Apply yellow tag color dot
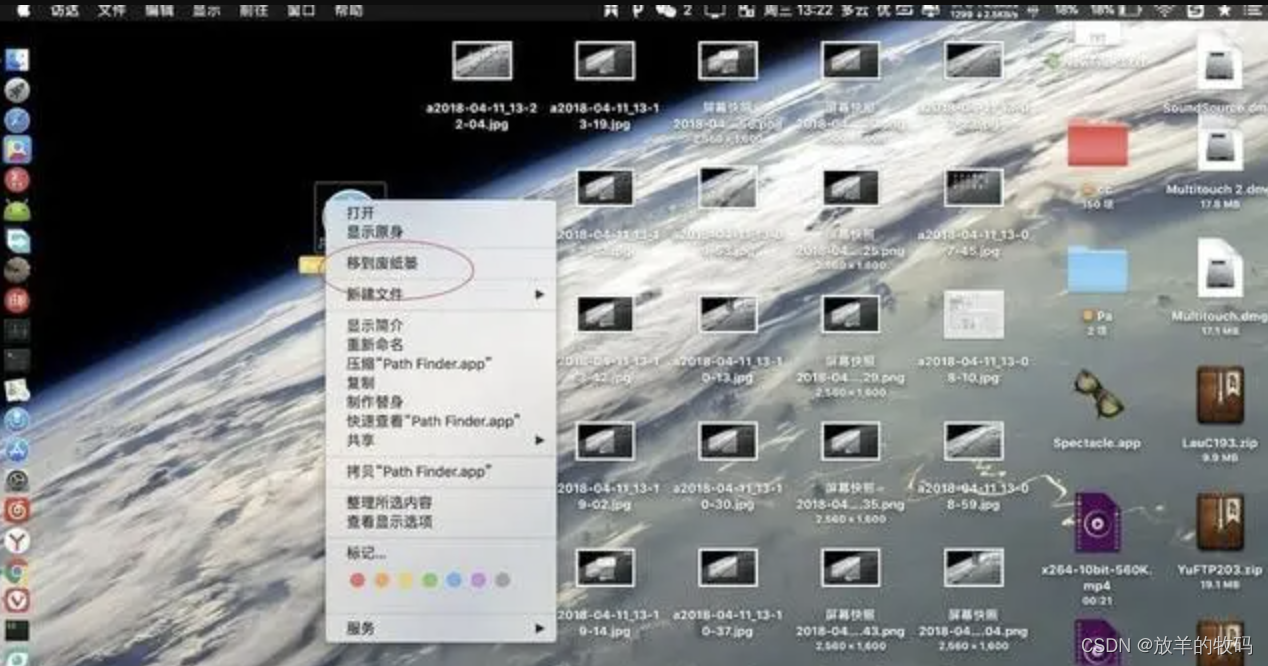 [x=405, y=580]
